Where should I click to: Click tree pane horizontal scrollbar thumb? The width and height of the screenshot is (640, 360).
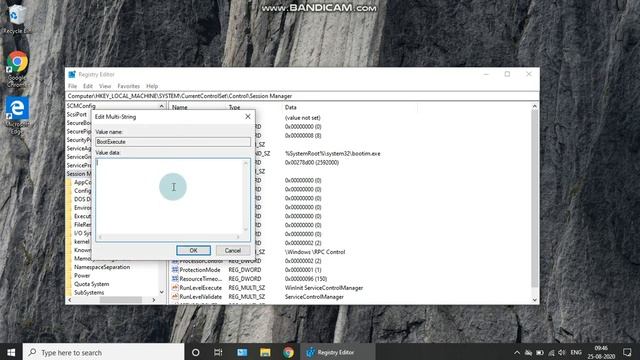(x=121, y=300)
